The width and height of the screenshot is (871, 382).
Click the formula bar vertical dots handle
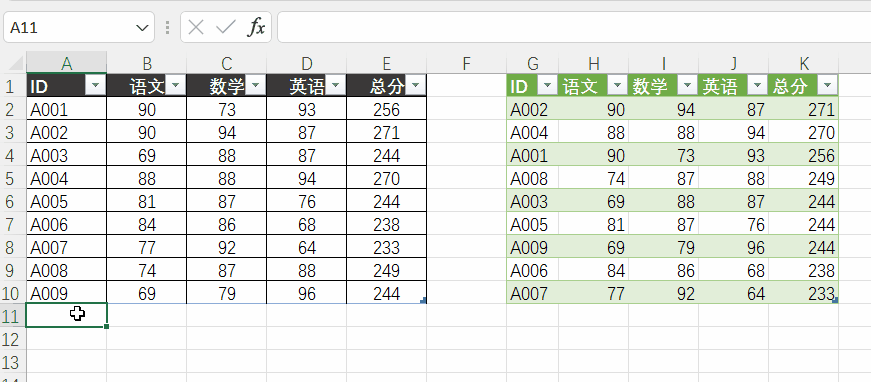click(167, 27)
